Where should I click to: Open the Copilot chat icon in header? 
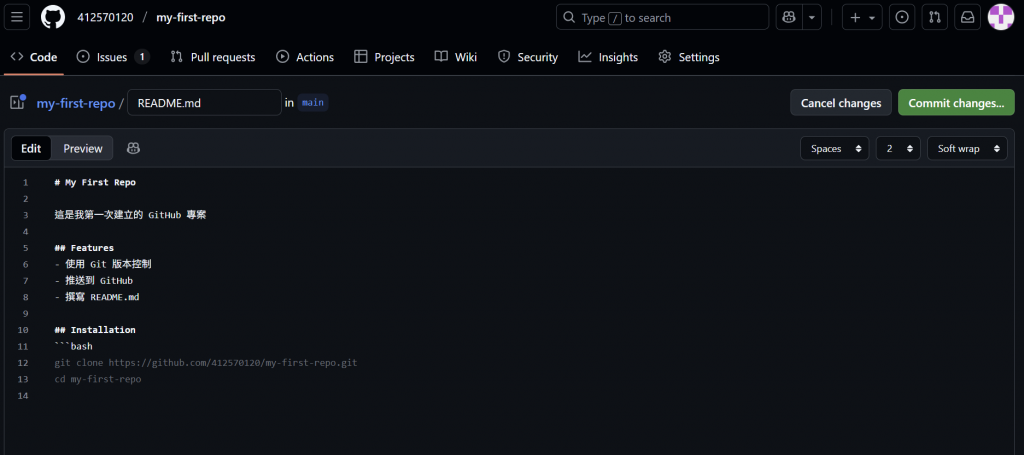789,18
